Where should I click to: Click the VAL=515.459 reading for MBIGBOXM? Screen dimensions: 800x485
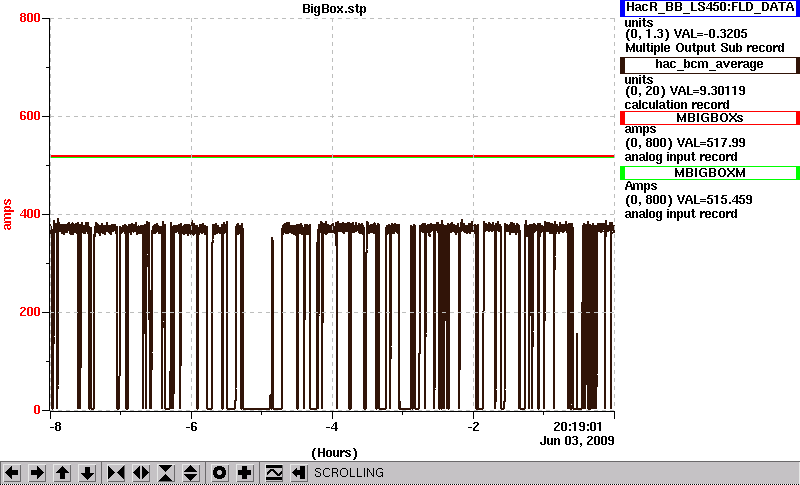coord(713,200)
